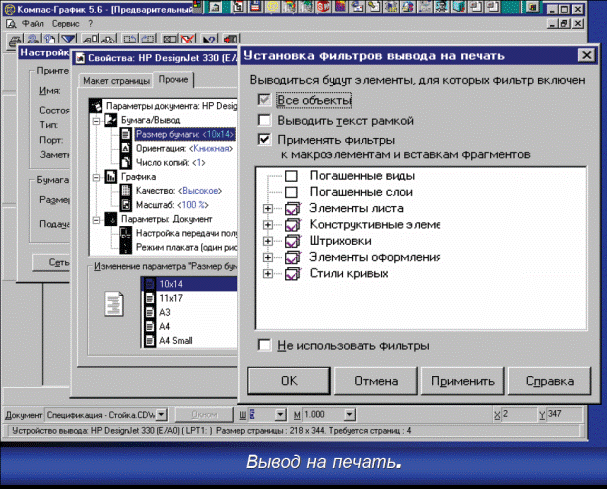Click the skull icon in shortcut bar
The image size is (607, 489).
point(441,6)
